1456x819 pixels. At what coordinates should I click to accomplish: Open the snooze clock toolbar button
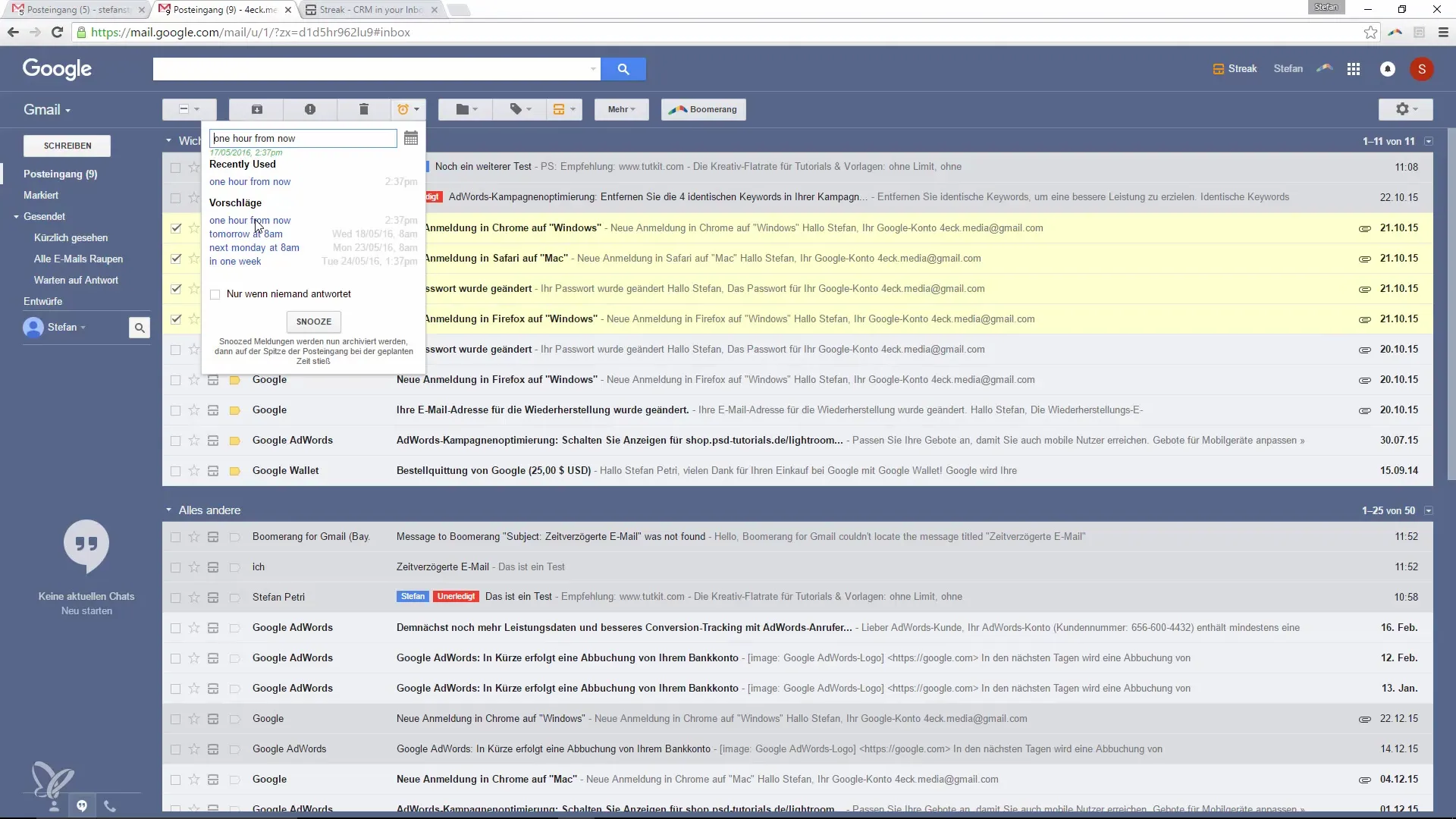coord(408,109)
